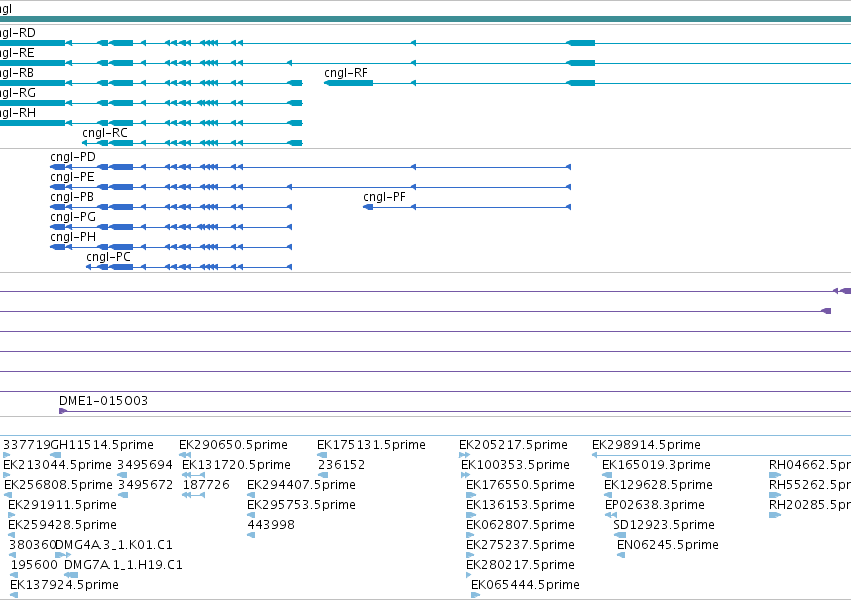
Task: Open the cngl-RB transcript label
Action: pos(17,73)
